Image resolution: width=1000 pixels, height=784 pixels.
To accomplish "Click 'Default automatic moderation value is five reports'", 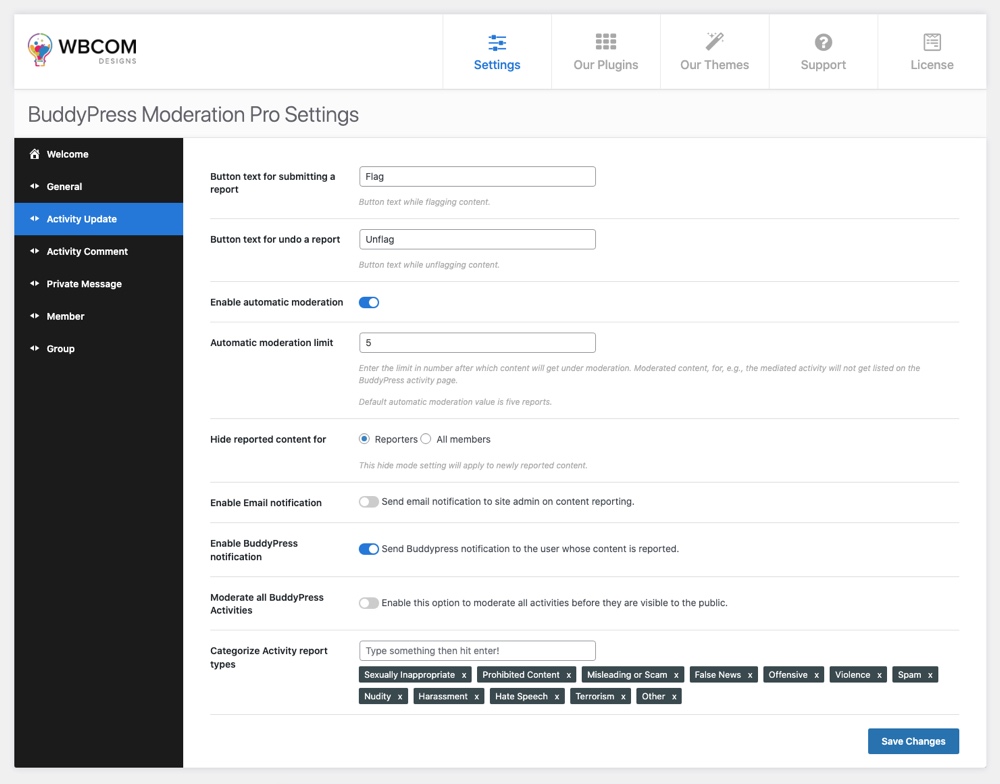I will pos(455,402).
